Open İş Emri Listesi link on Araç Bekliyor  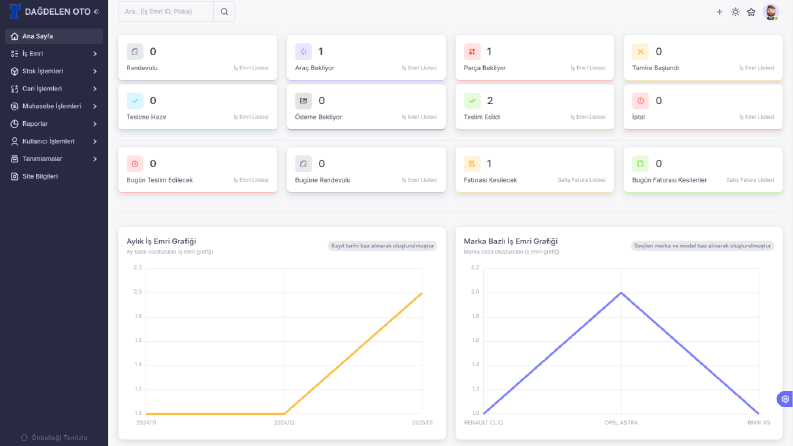[419, 68]
